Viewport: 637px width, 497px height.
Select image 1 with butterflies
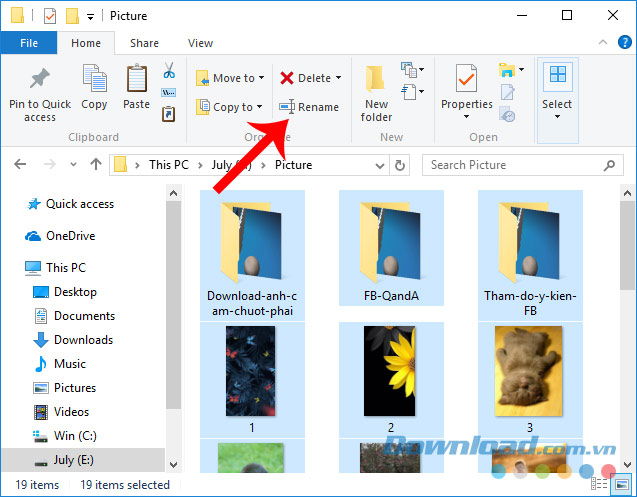tap(252, 380)
